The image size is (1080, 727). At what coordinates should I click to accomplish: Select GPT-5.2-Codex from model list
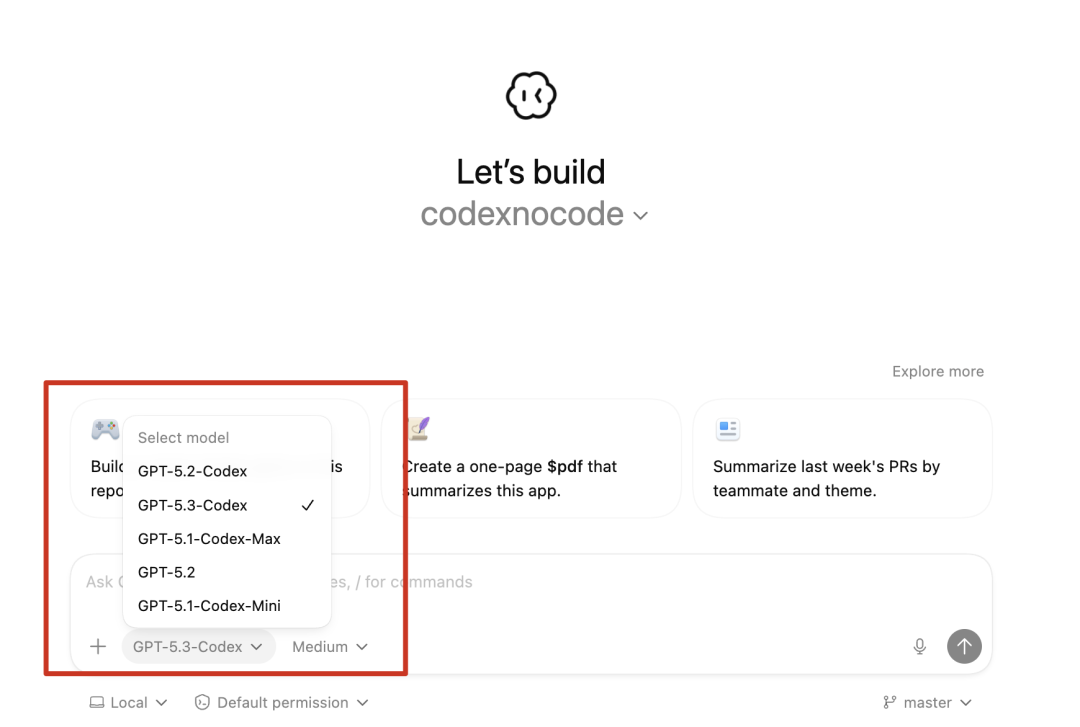coord(192,471)
